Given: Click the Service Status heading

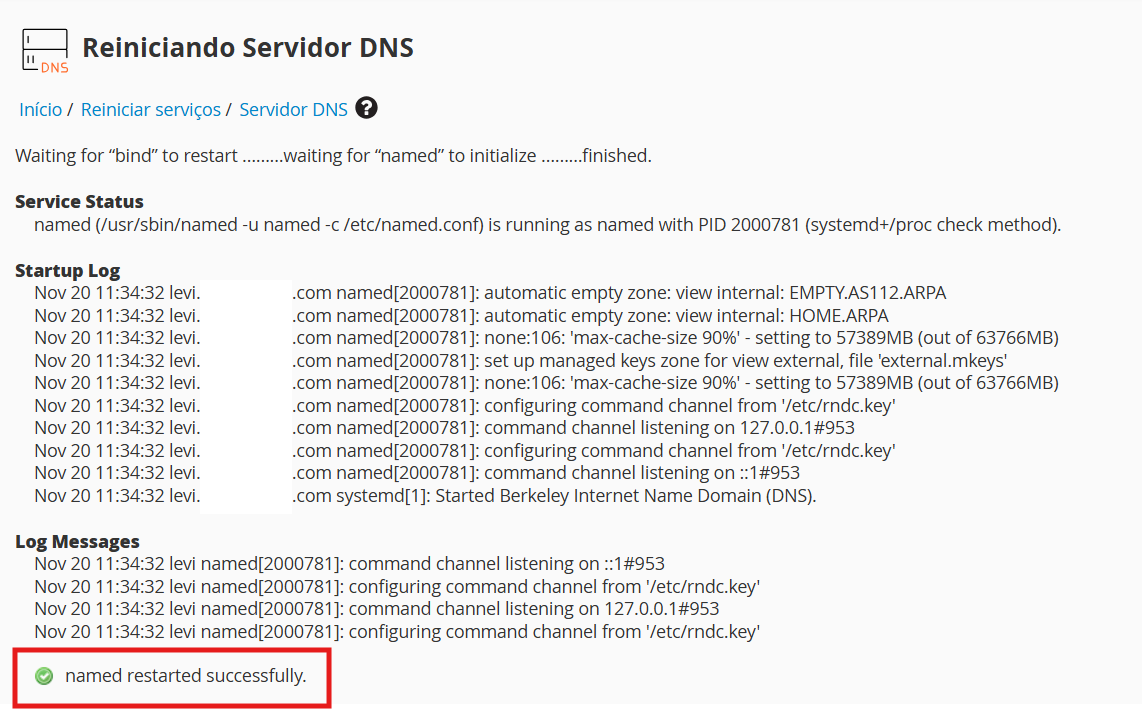Looking at the screenshot, I should click(79, 201).
